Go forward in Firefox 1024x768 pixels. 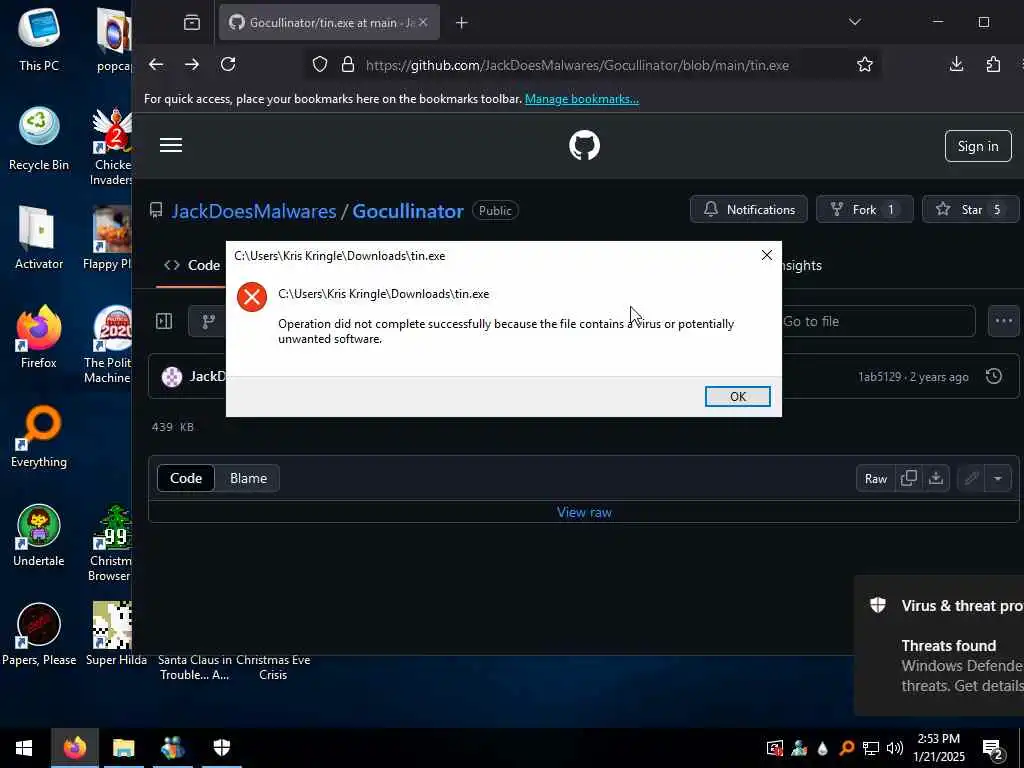192,64
